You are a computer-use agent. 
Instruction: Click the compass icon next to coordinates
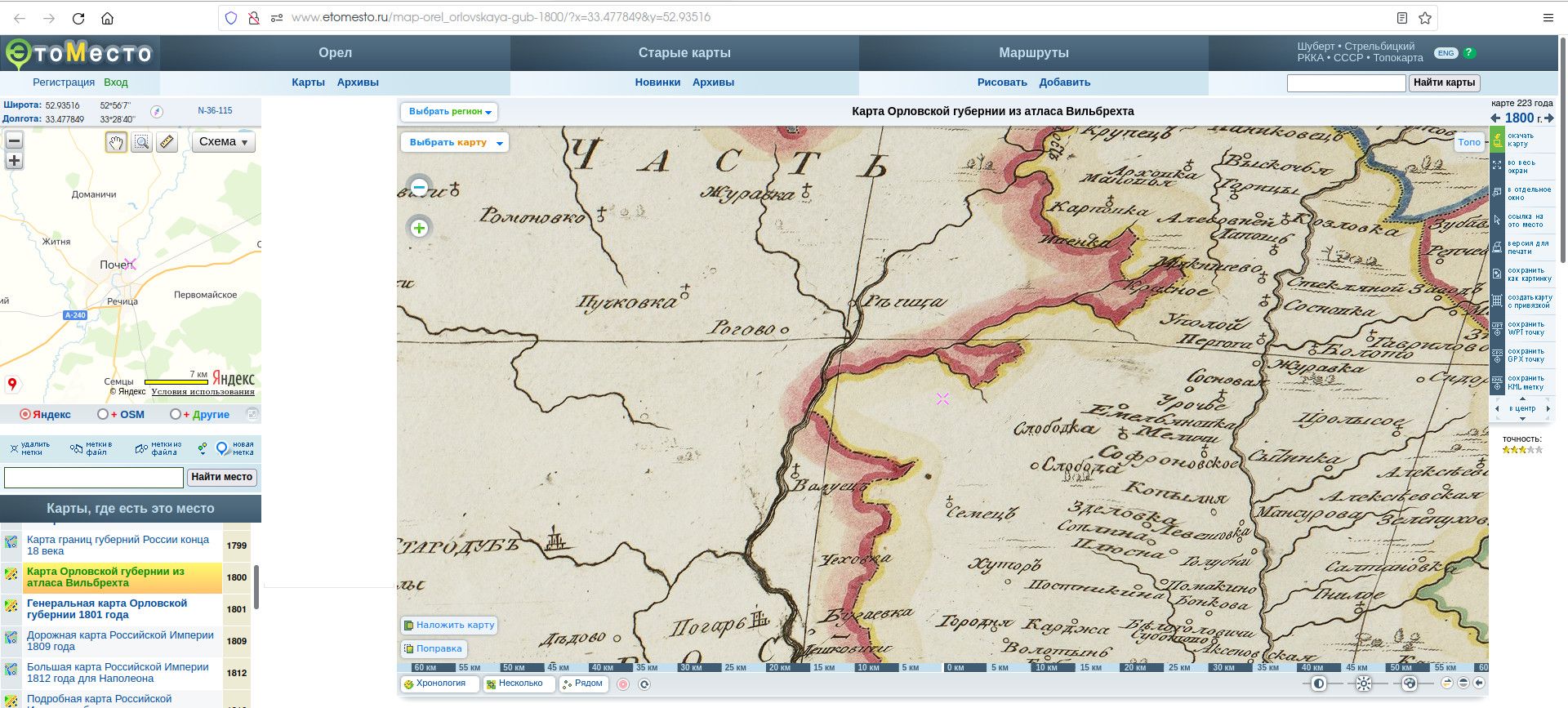coord(157,112)
